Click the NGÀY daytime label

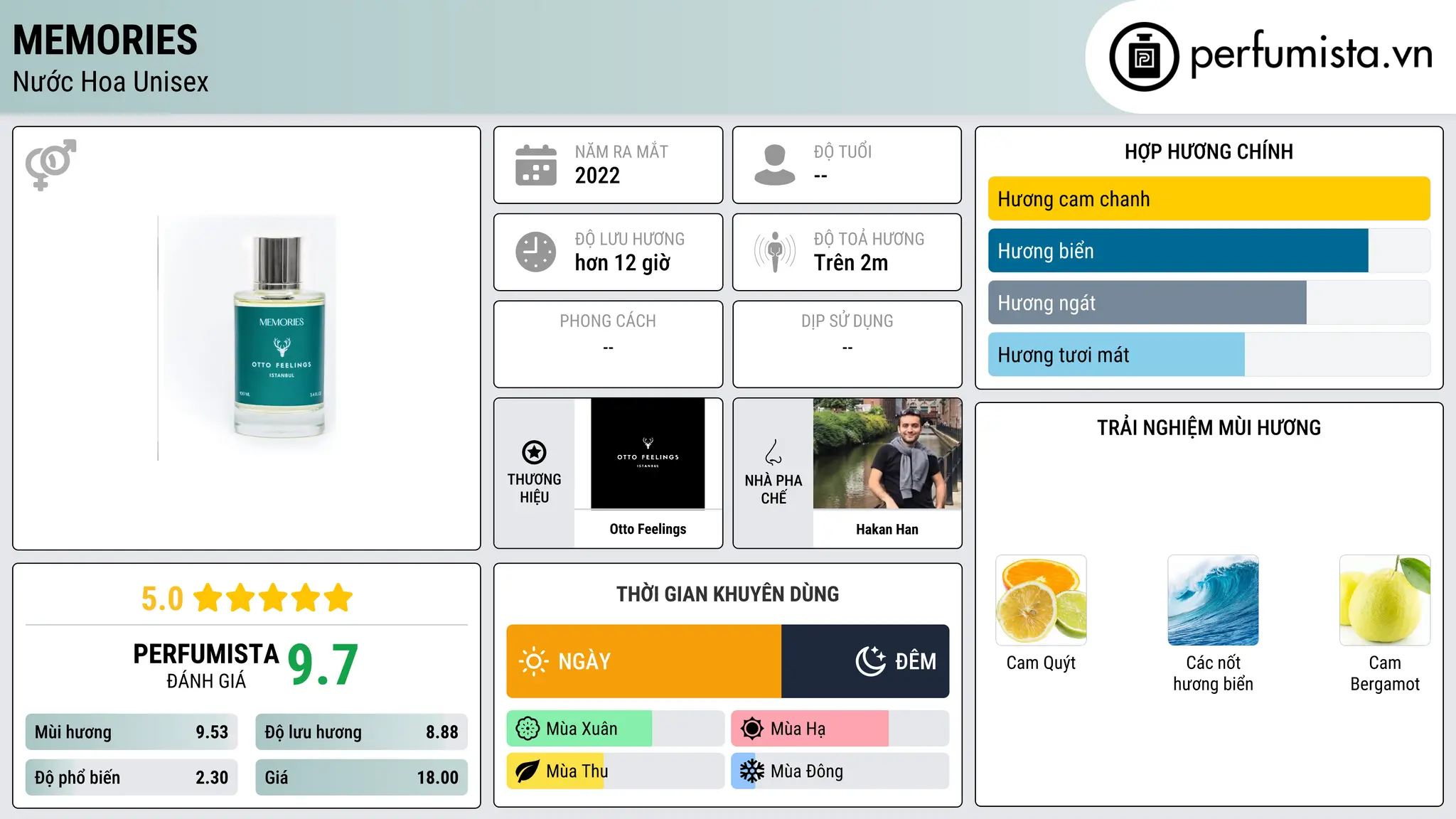584,661
